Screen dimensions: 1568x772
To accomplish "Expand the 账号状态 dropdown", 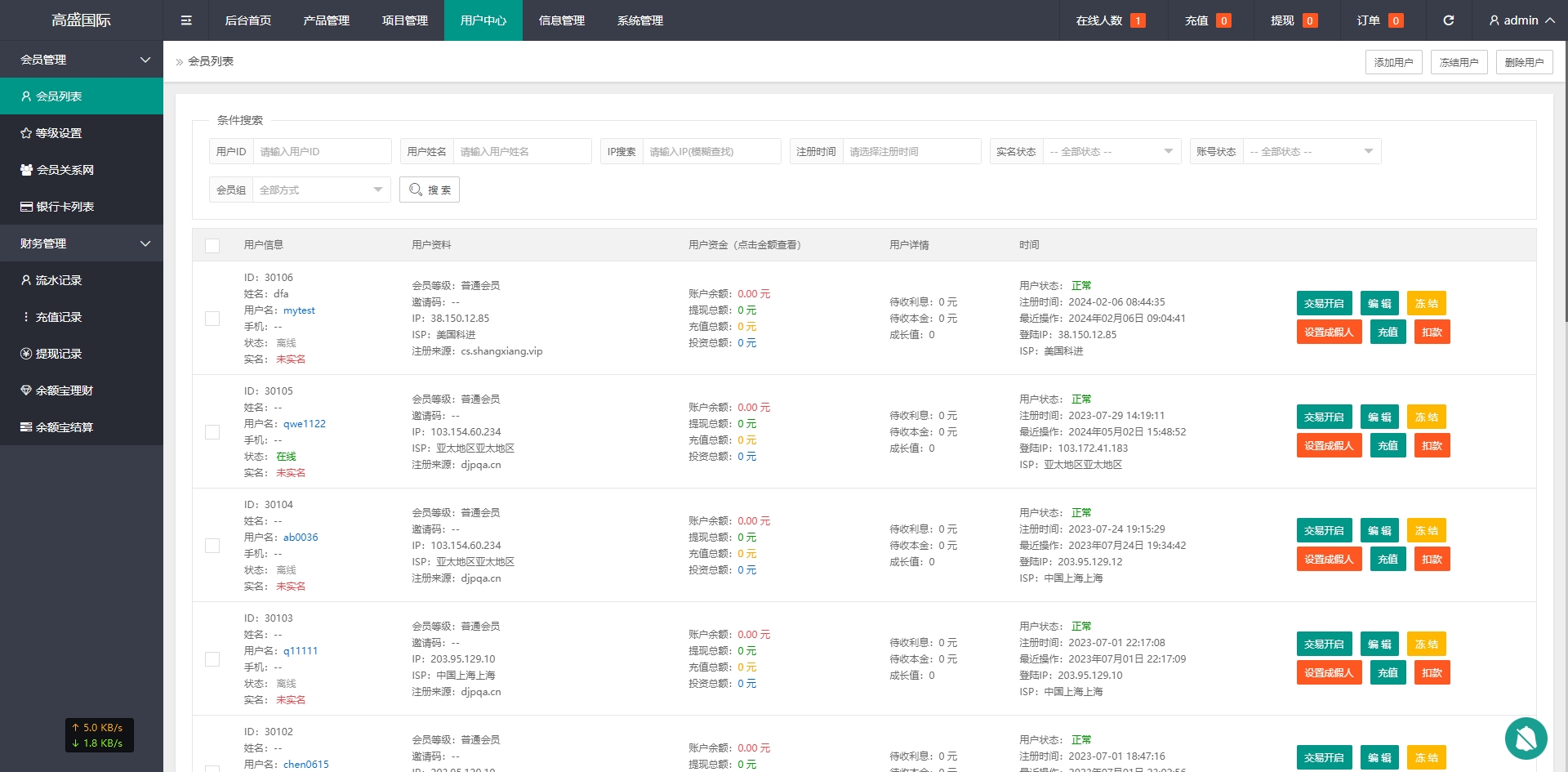I will click(x=1311, y=151).
